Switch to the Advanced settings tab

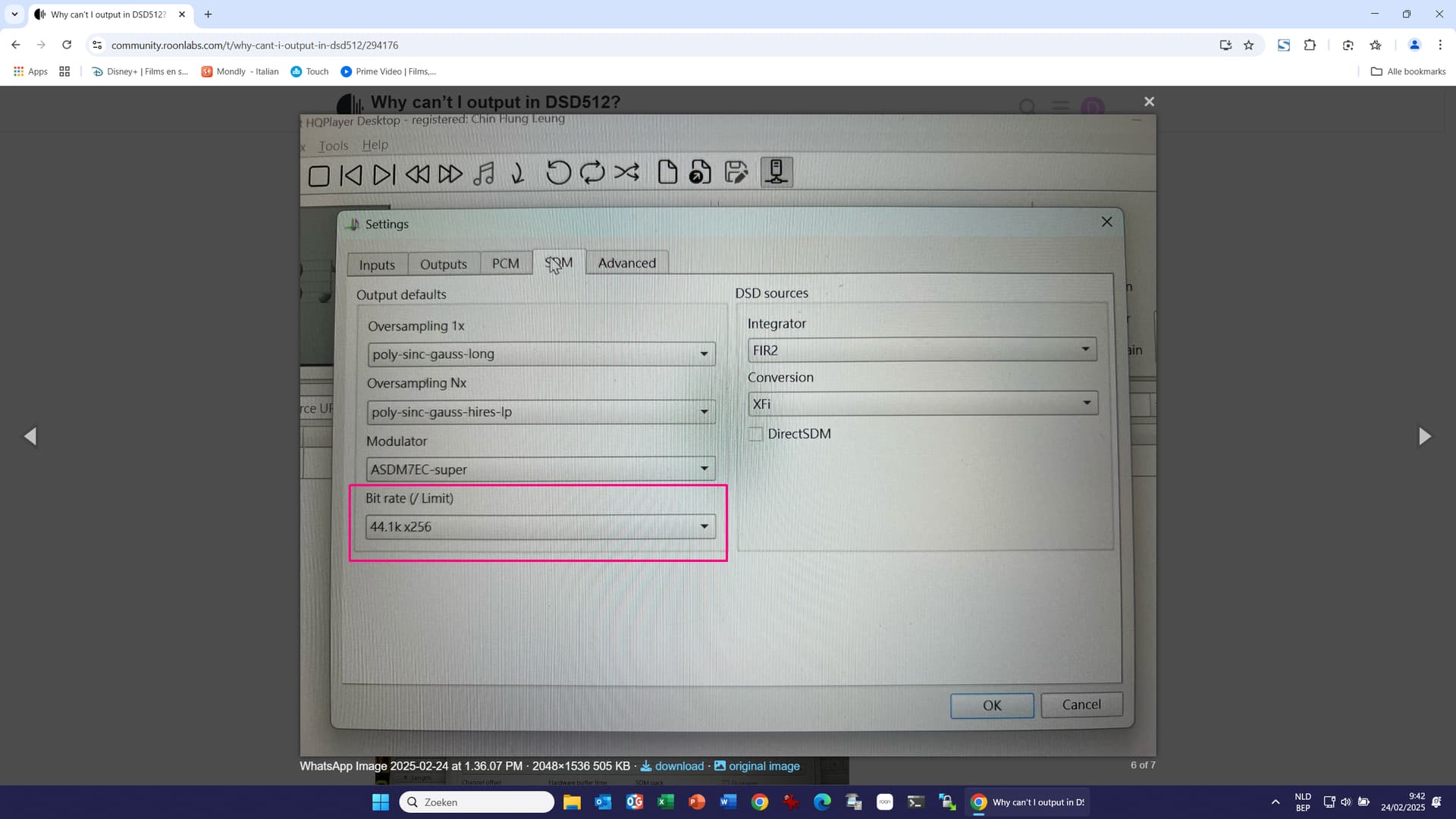627,263
